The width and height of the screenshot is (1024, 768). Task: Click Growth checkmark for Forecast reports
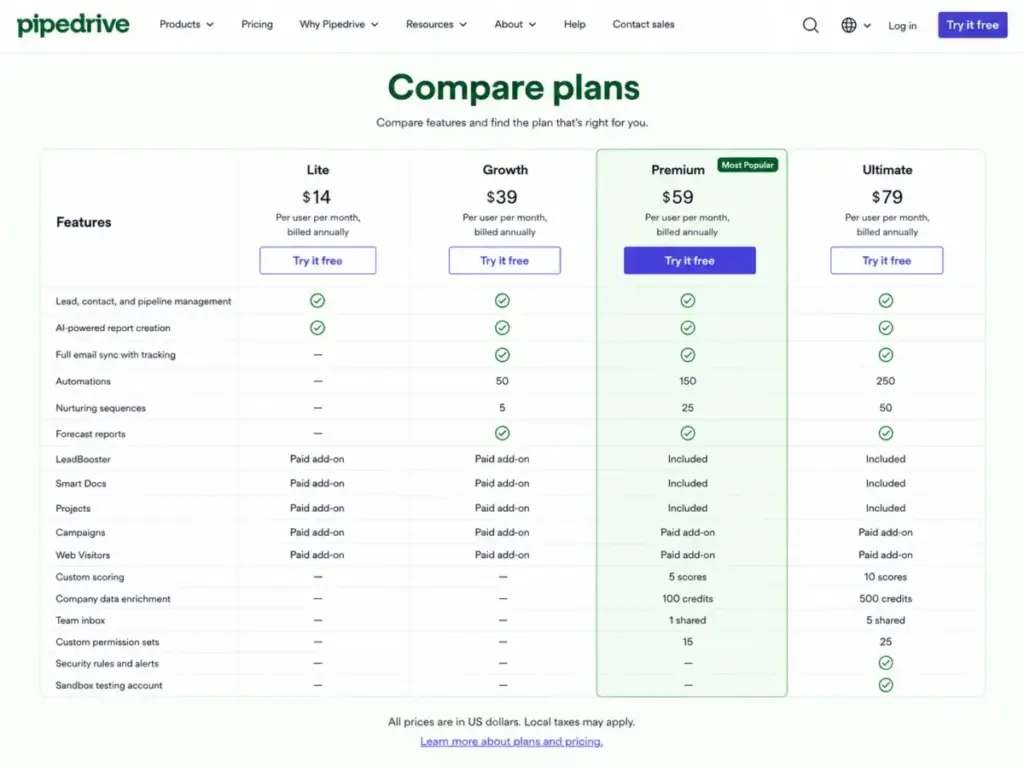502,433
